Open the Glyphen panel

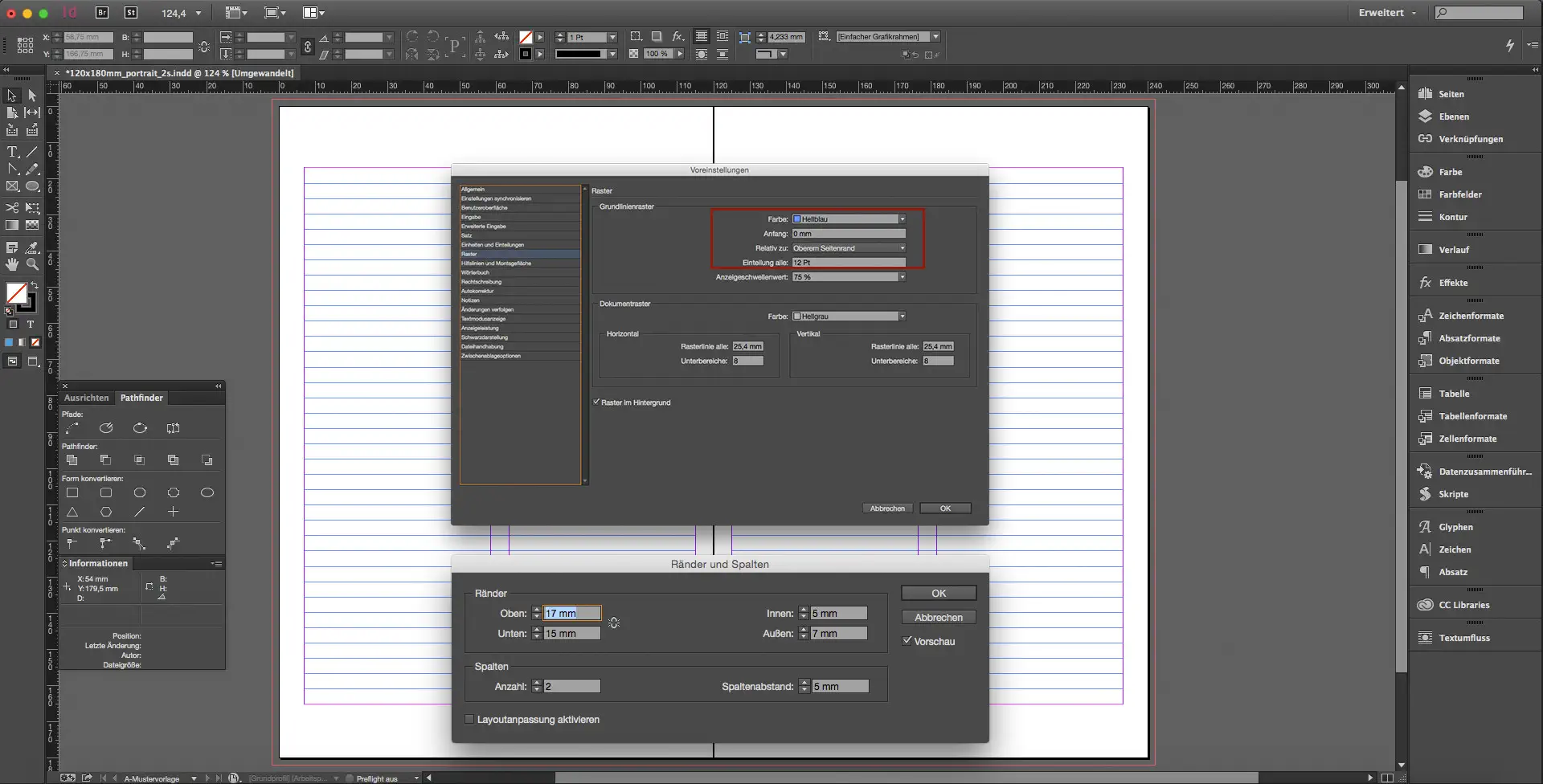[x=1455, y=527]
